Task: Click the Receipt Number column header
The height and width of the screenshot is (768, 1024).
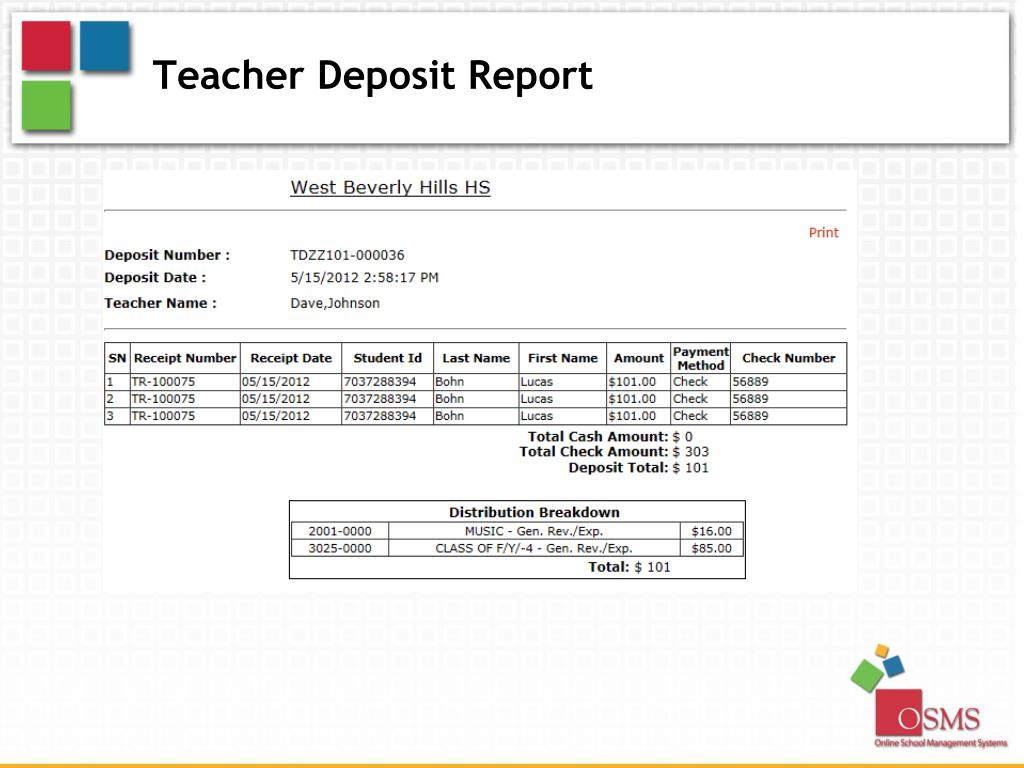Action: pos(185,358)
